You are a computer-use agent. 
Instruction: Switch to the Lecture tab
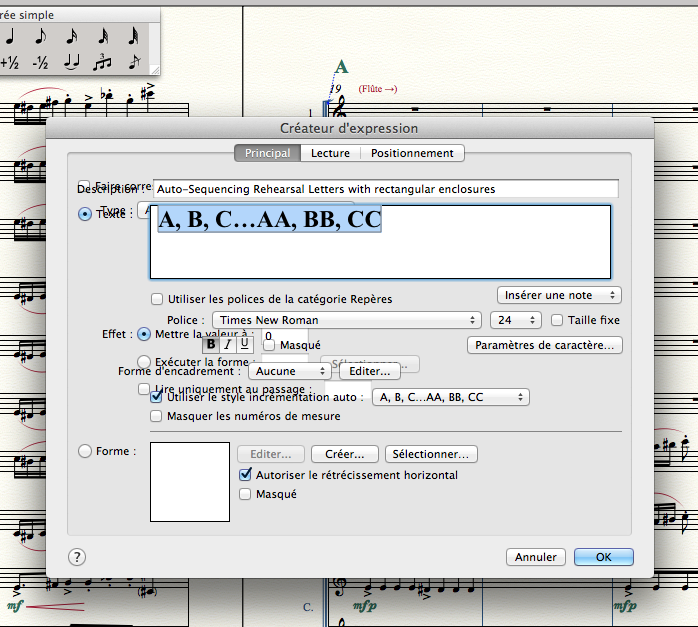[330, 153]
